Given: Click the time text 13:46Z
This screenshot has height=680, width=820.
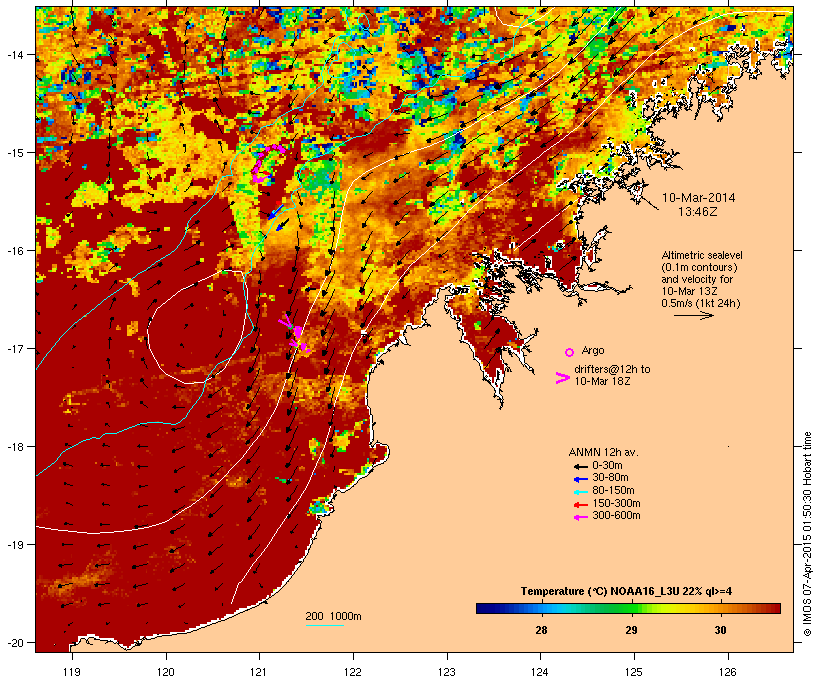Looking at the screenshot, I should (x=698, y=212).
